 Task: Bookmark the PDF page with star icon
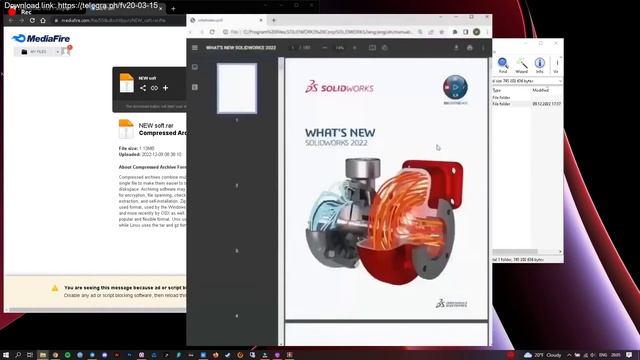[x=441, y=32]
